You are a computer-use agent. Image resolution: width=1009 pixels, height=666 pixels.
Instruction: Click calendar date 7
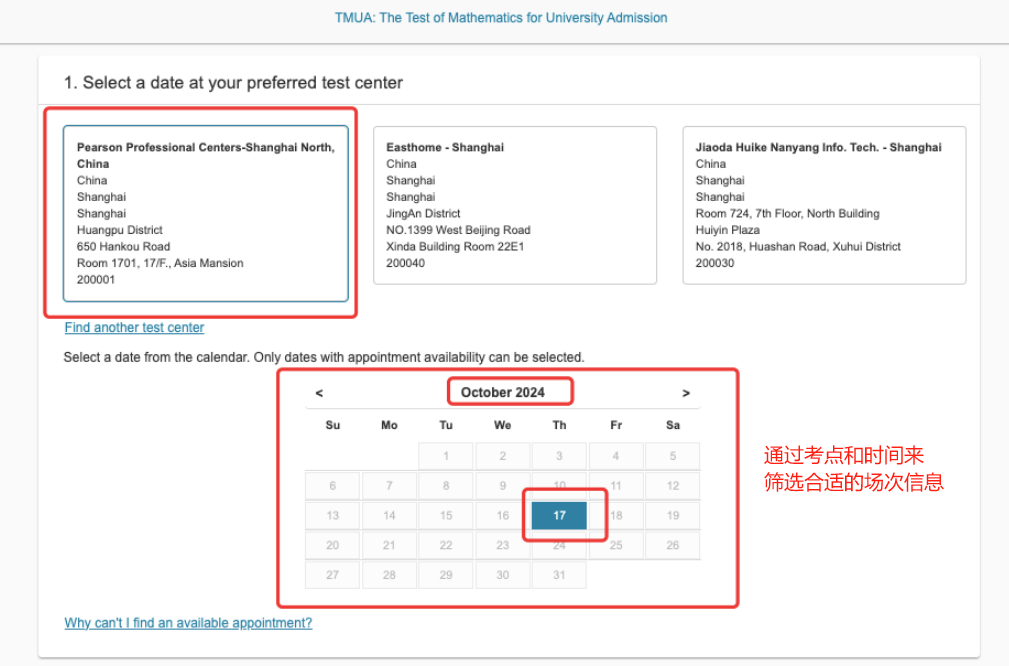[389, 486]
